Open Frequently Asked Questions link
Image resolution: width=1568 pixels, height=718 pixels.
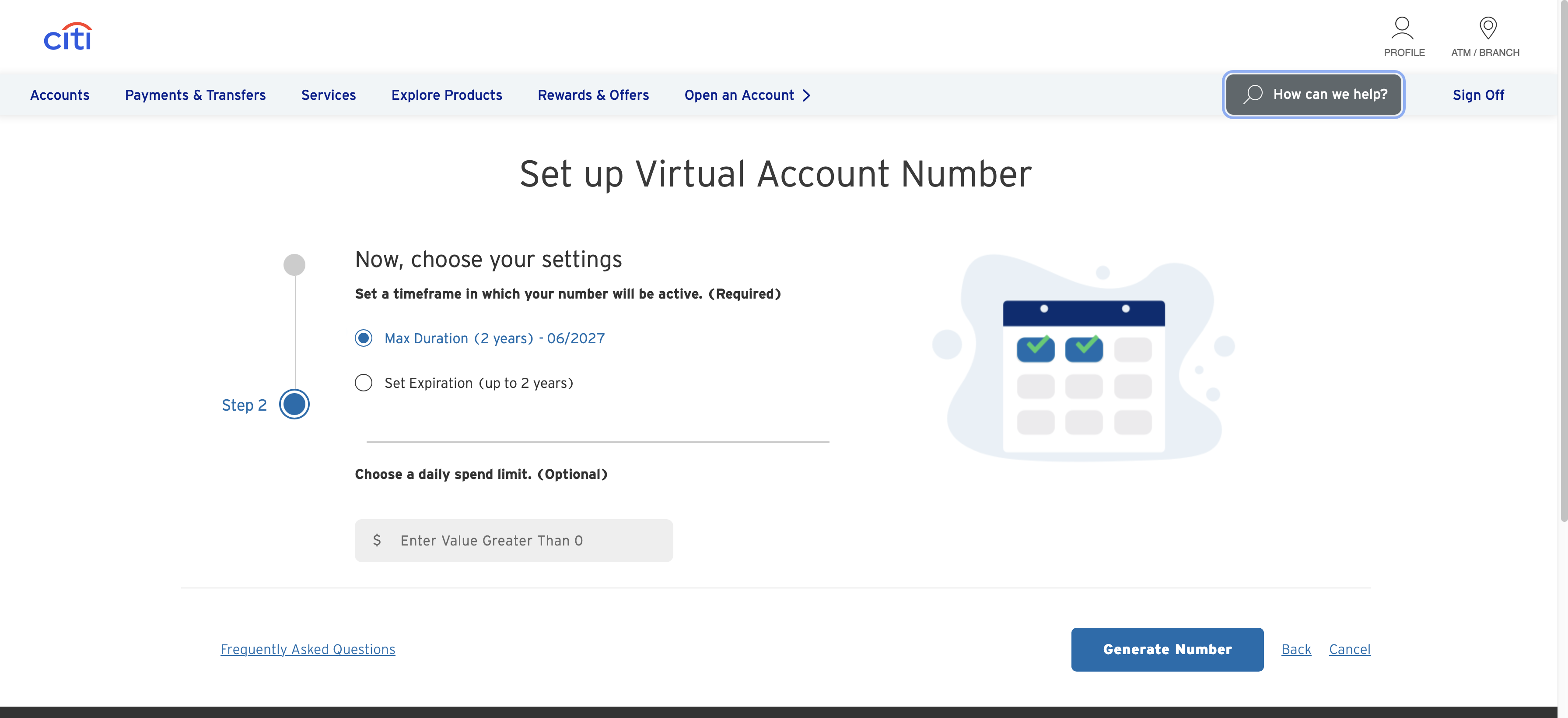click(308, 649)
